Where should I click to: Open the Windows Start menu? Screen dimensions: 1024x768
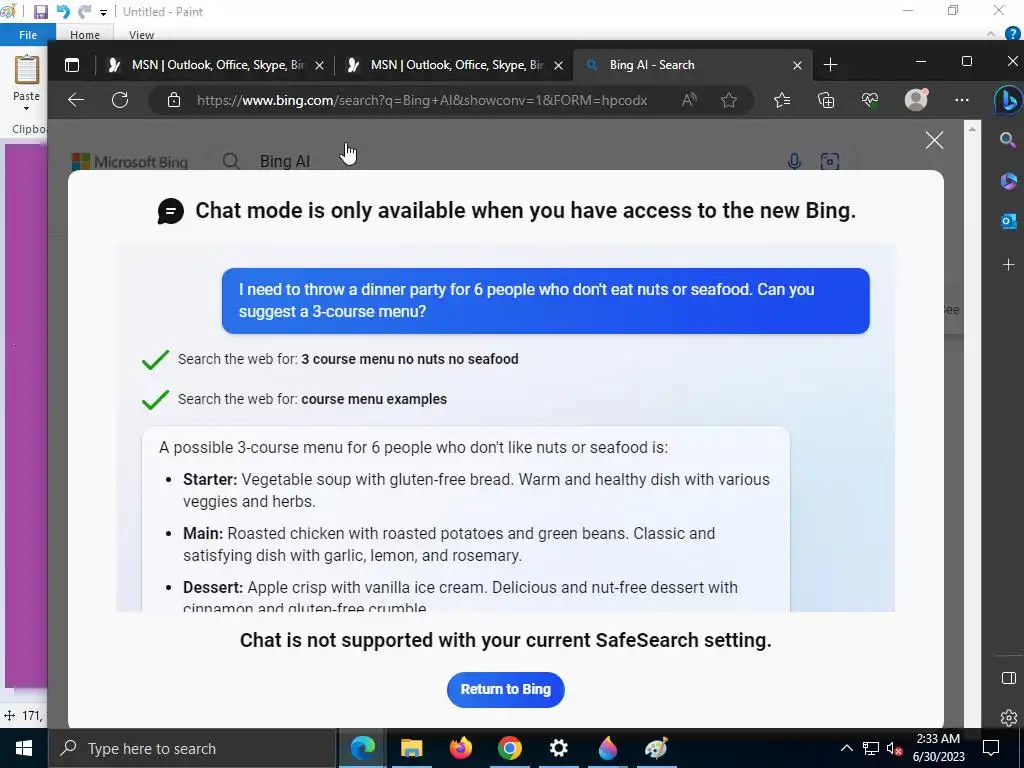point(24,748)
